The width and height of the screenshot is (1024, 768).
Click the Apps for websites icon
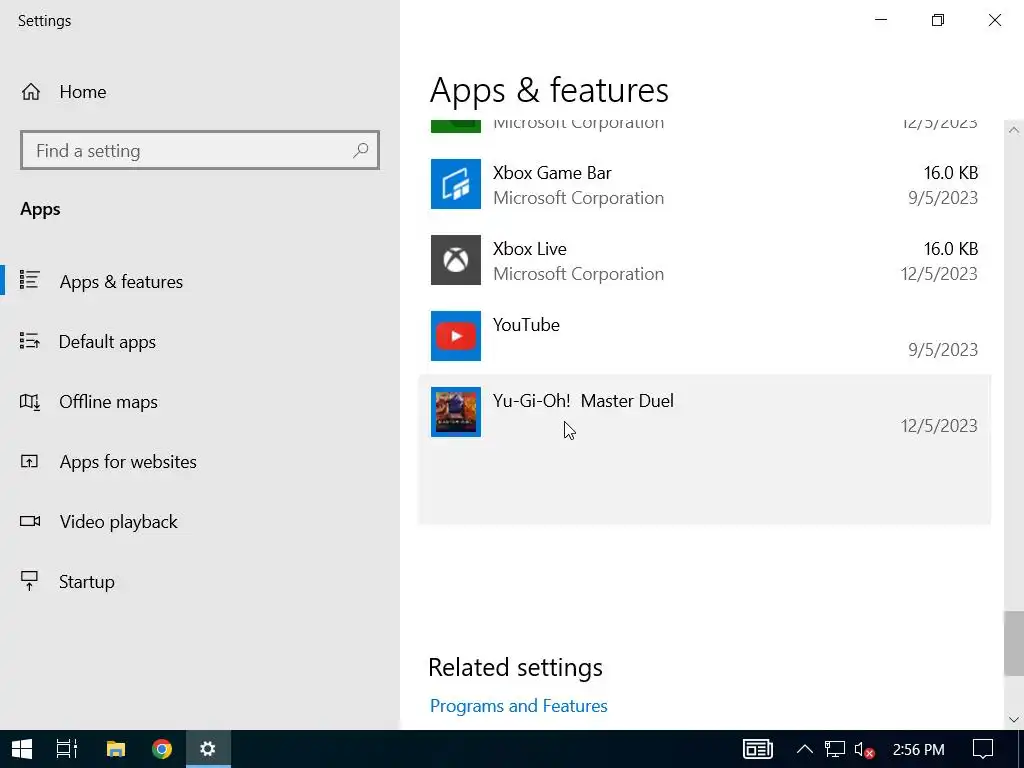(x=29, y=462)
